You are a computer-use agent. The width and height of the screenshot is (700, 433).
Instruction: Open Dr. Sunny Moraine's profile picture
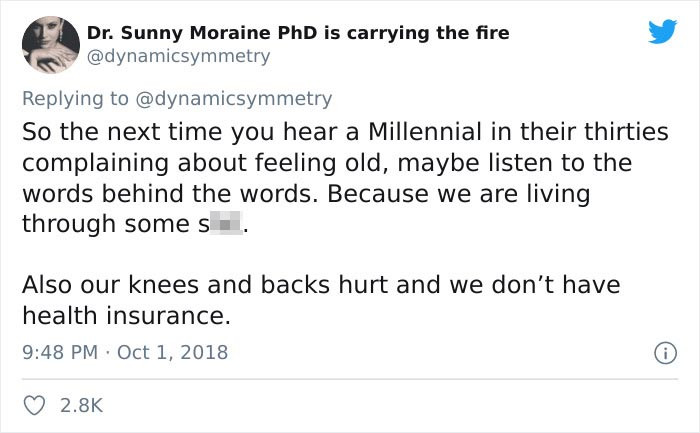coord(51,44)
